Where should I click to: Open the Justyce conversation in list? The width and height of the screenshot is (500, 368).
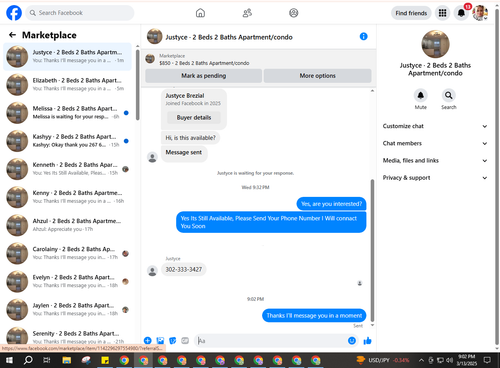[68, 56]
